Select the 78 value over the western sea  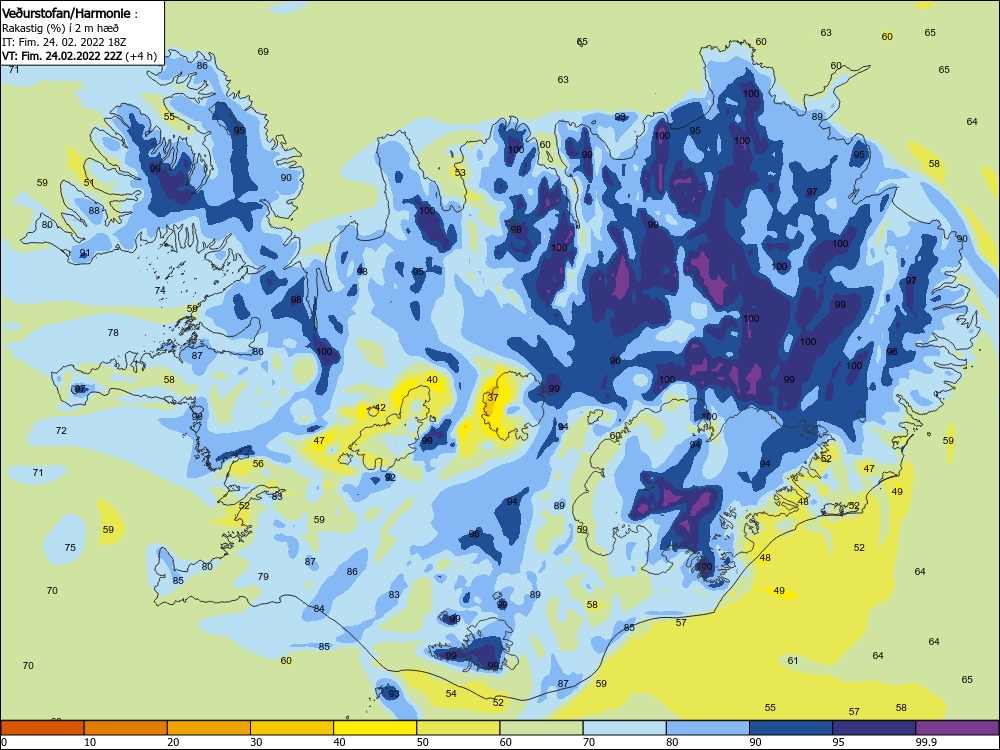[114, 333]
